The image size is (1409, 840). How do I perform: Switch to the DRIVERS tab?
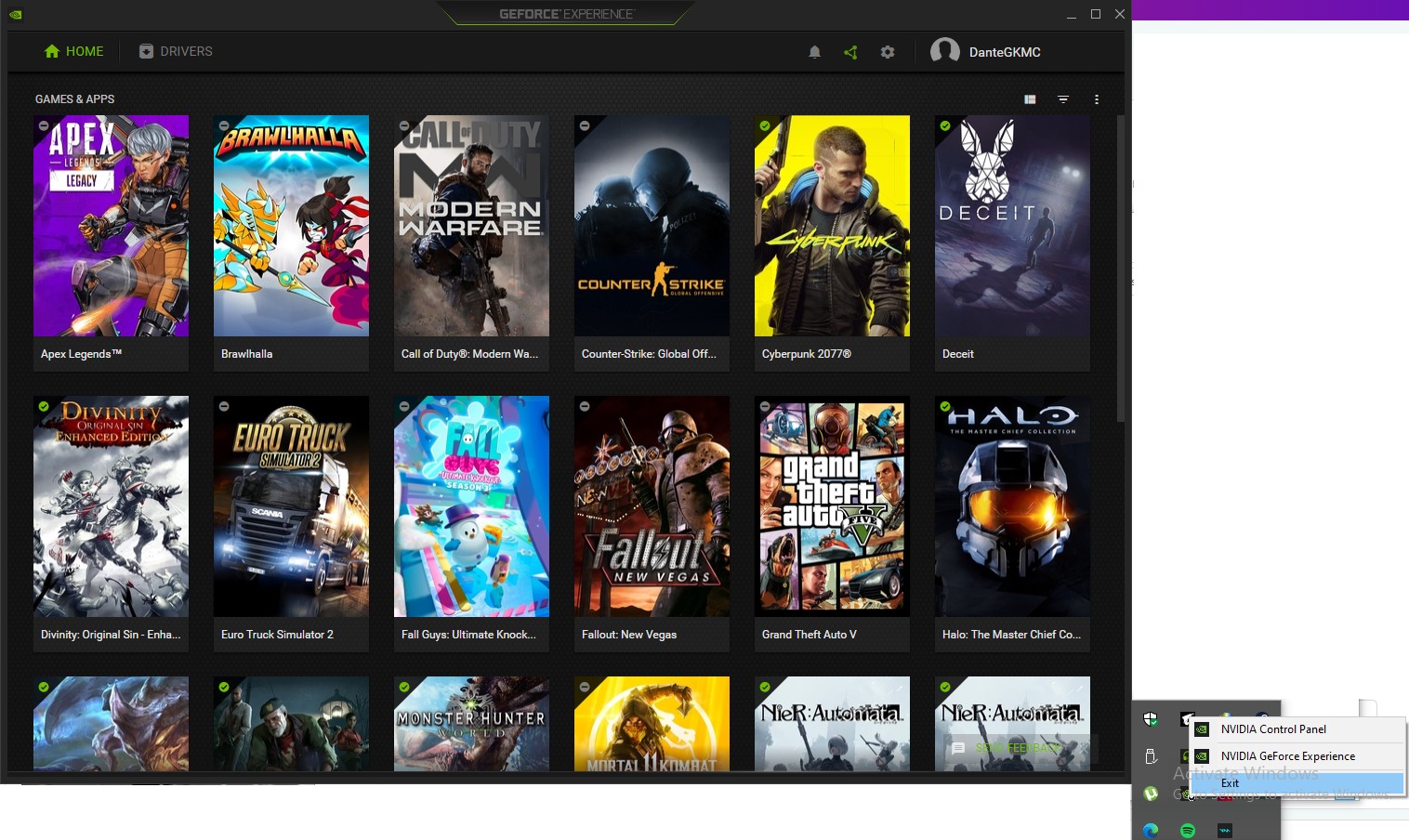pos(176,51)
